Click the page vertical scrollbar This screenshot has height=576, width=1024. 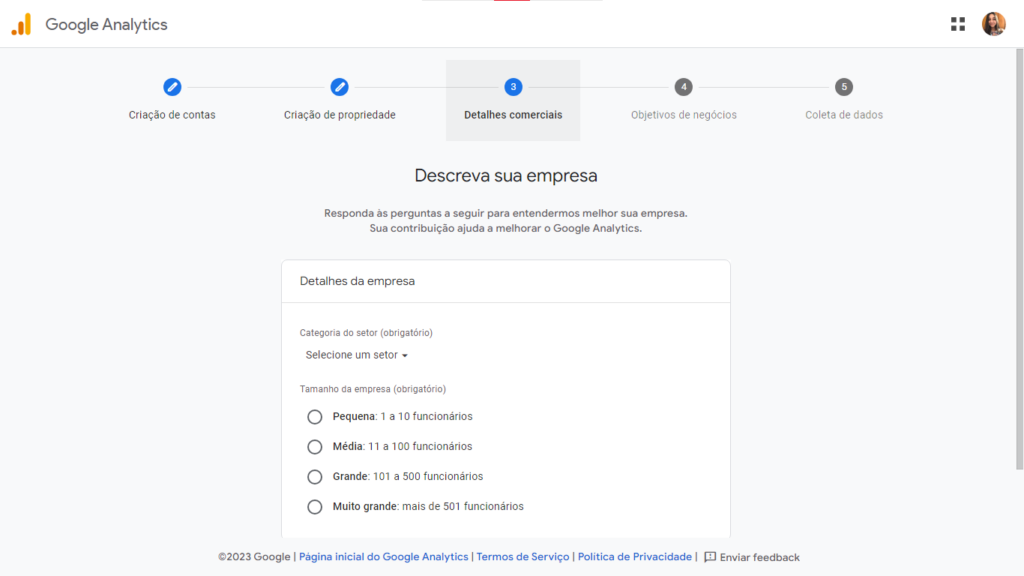click(1019, 259)
